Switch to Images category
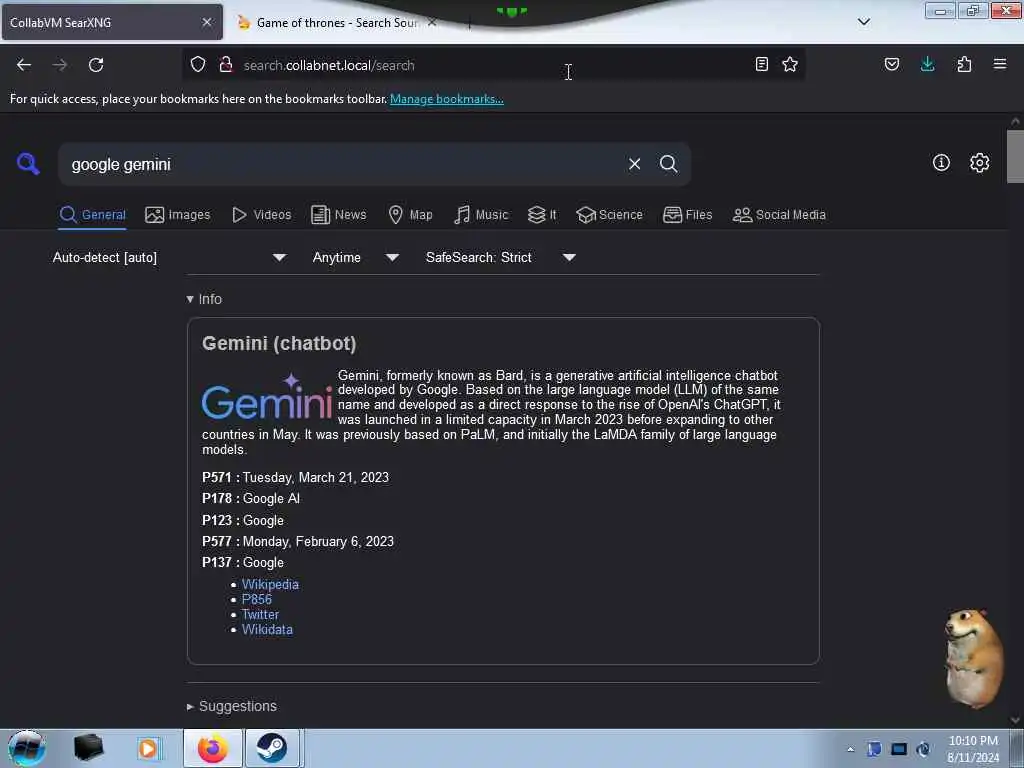 [178, 215]
